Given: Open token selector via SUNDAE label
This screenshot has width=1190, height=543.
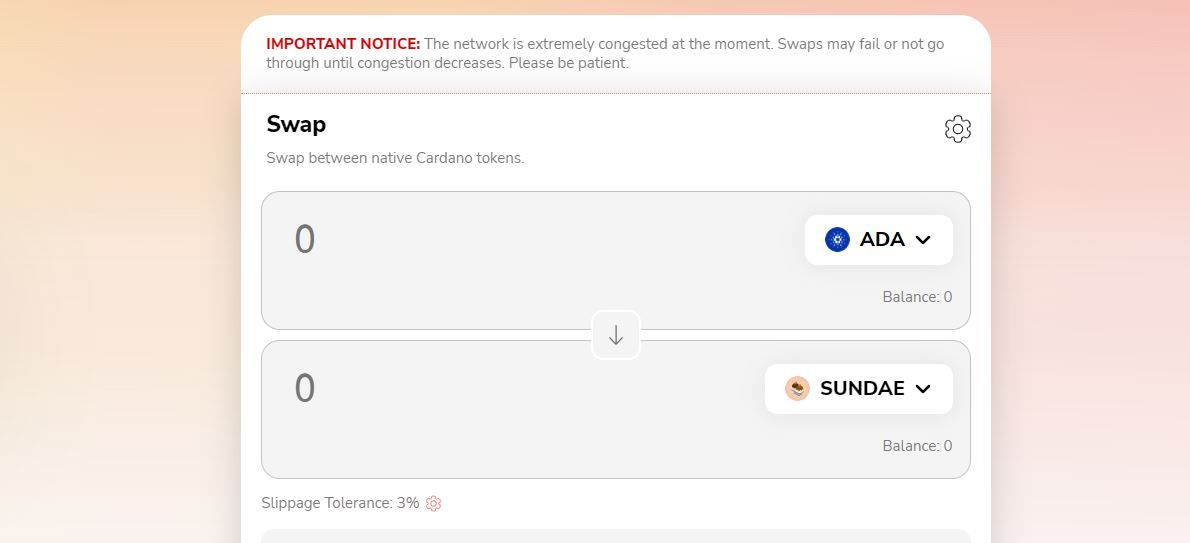Looking at the screenshot, I should click(861, 389).
